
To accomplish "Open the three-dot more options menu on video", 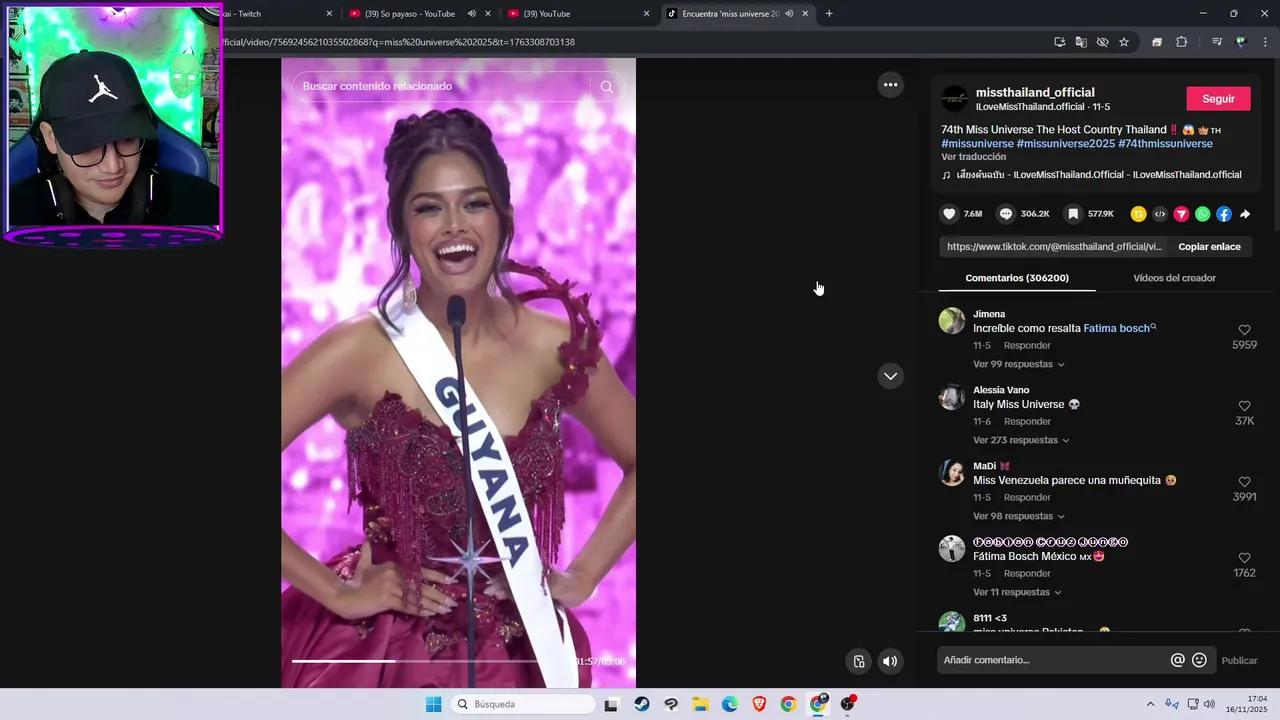I will 890,85.
